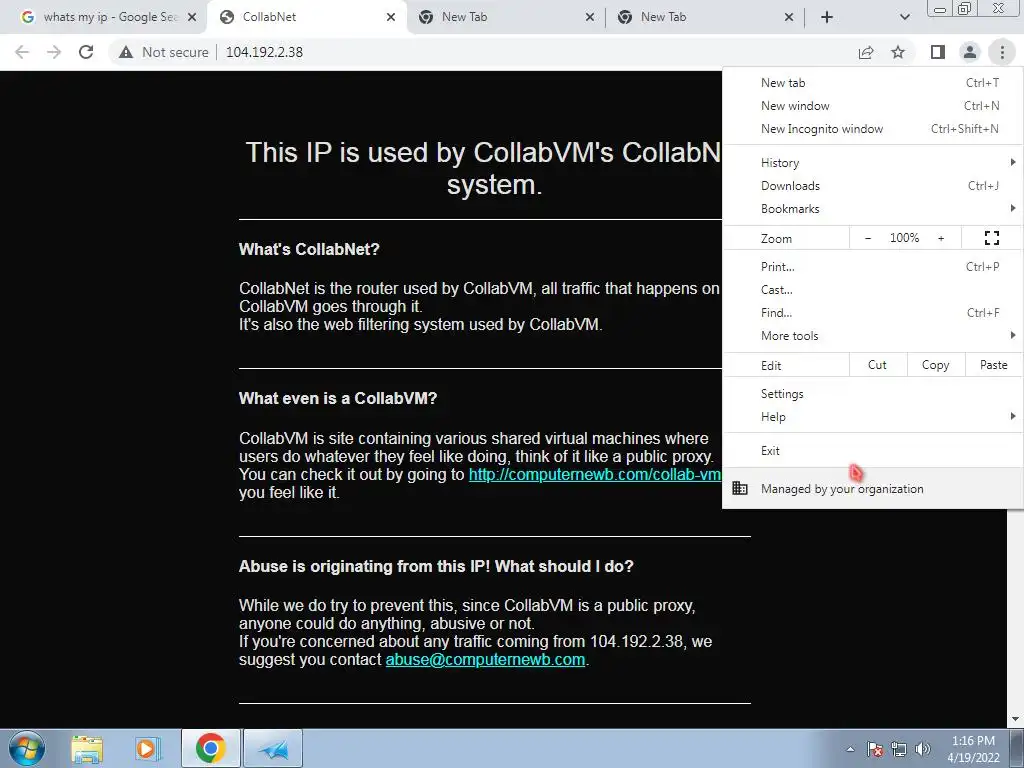Increase zoom with the plus button
The image size is (1024, 768).
pos(941,238)
